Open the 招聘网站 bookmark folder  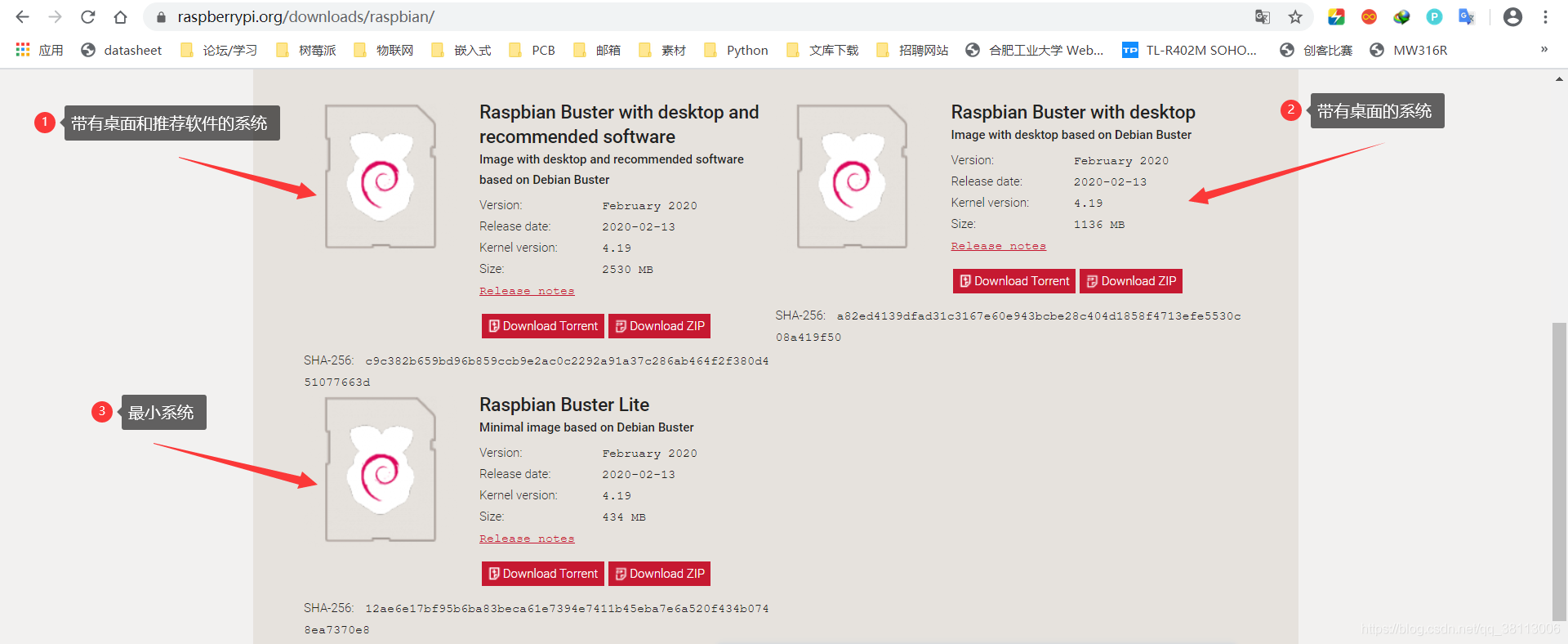pos(912,50)
